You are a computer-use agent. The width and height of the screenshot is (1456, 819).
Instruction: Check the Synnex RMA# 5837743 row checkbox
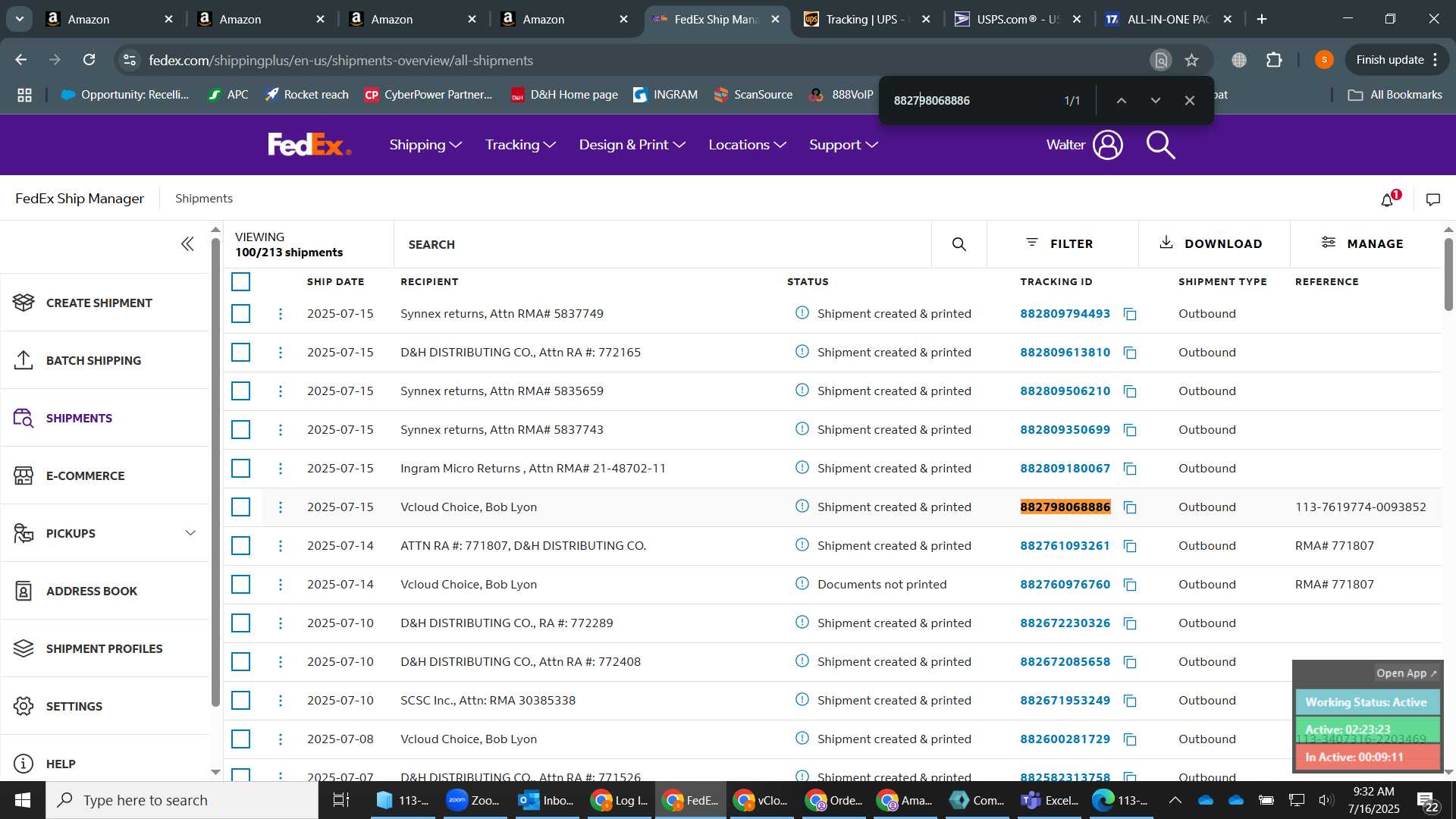(x=241, y=430)
